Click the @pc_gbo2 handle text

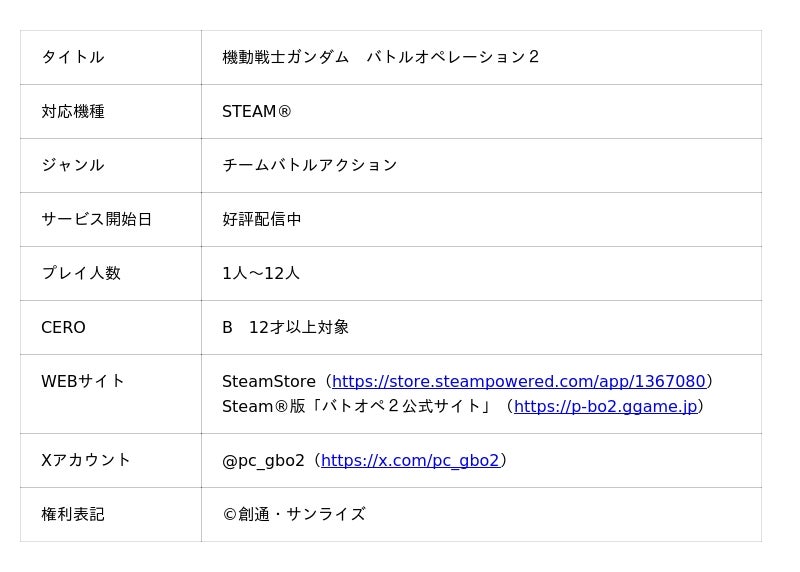click(x=263, y=461)
